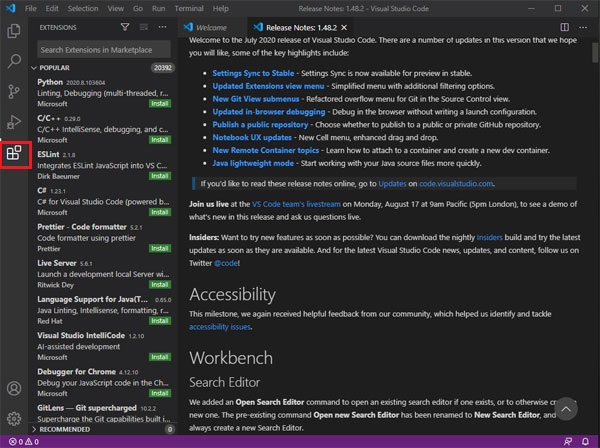600x448 pixels.
Task: Open VS Code team's livestream link
Action: coord(296,204)
